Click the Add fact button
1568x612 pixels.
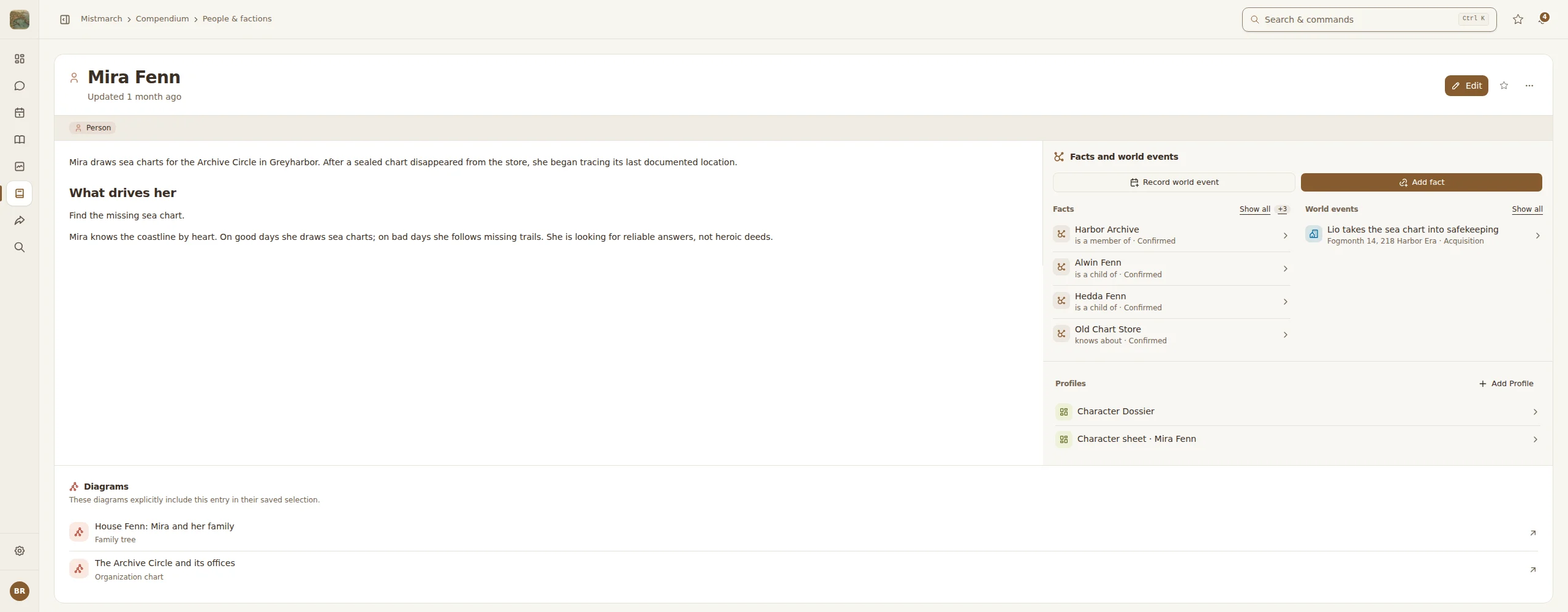pyautogui.click(x=1421, y=182)
